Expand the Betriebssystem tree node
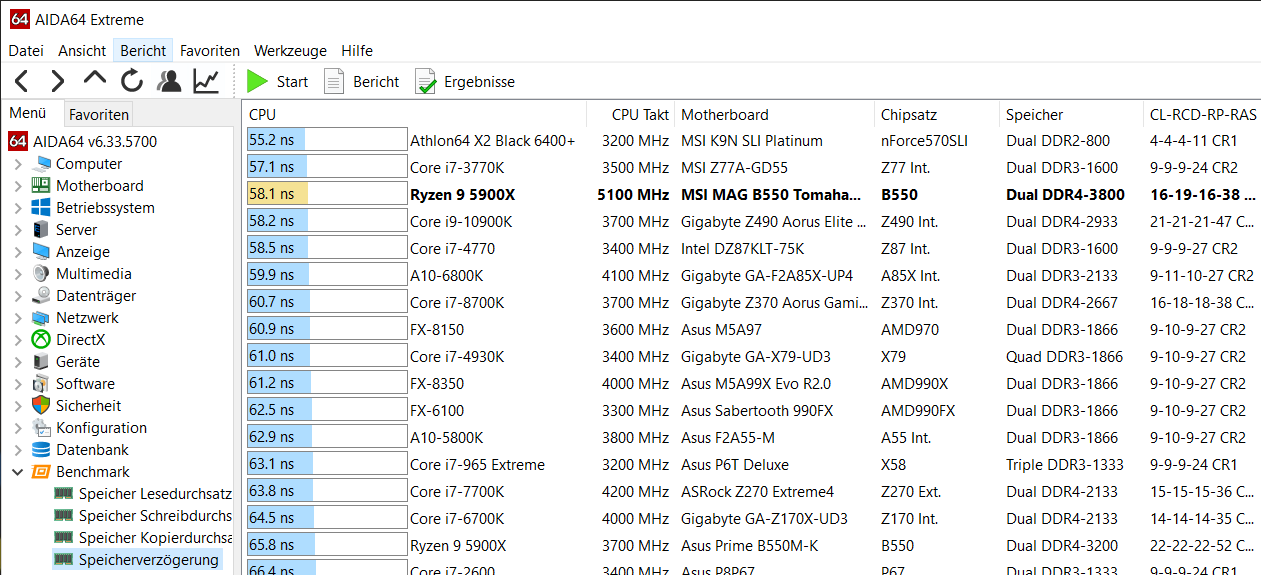The image size is (1261, 575). (x=18, y=208)
